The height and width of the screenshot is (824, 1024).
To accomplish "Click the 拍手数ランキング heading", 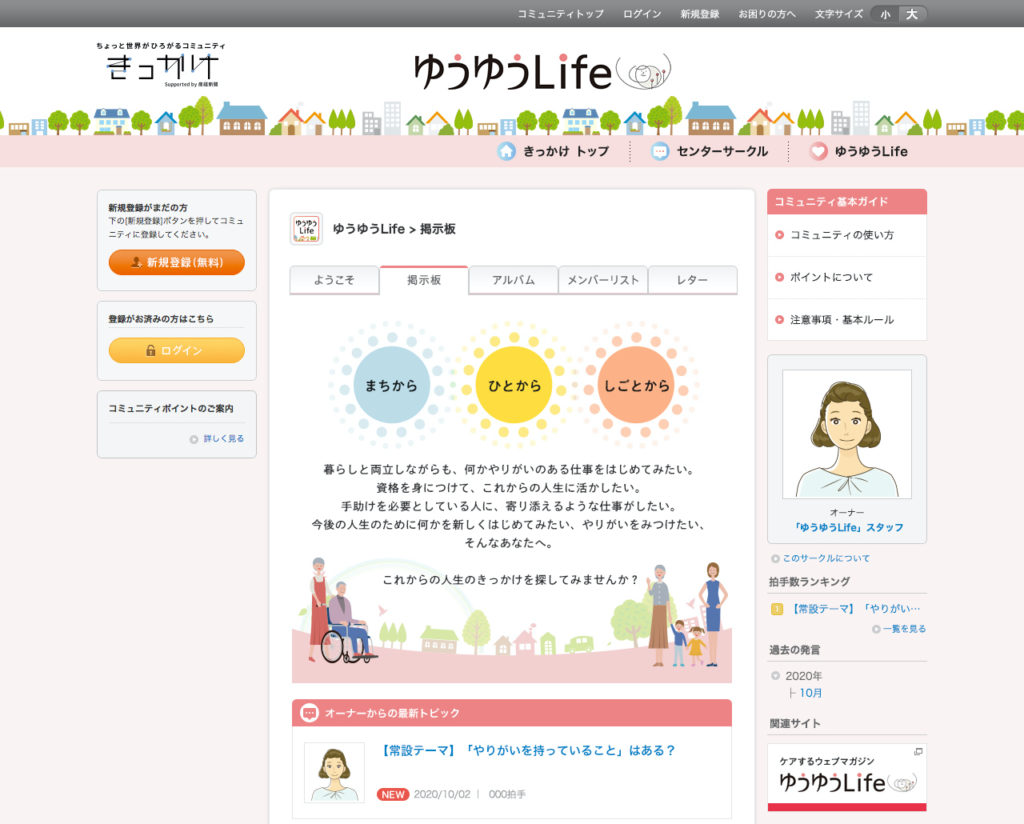I will pyautogui.click(x=810, y=581).
